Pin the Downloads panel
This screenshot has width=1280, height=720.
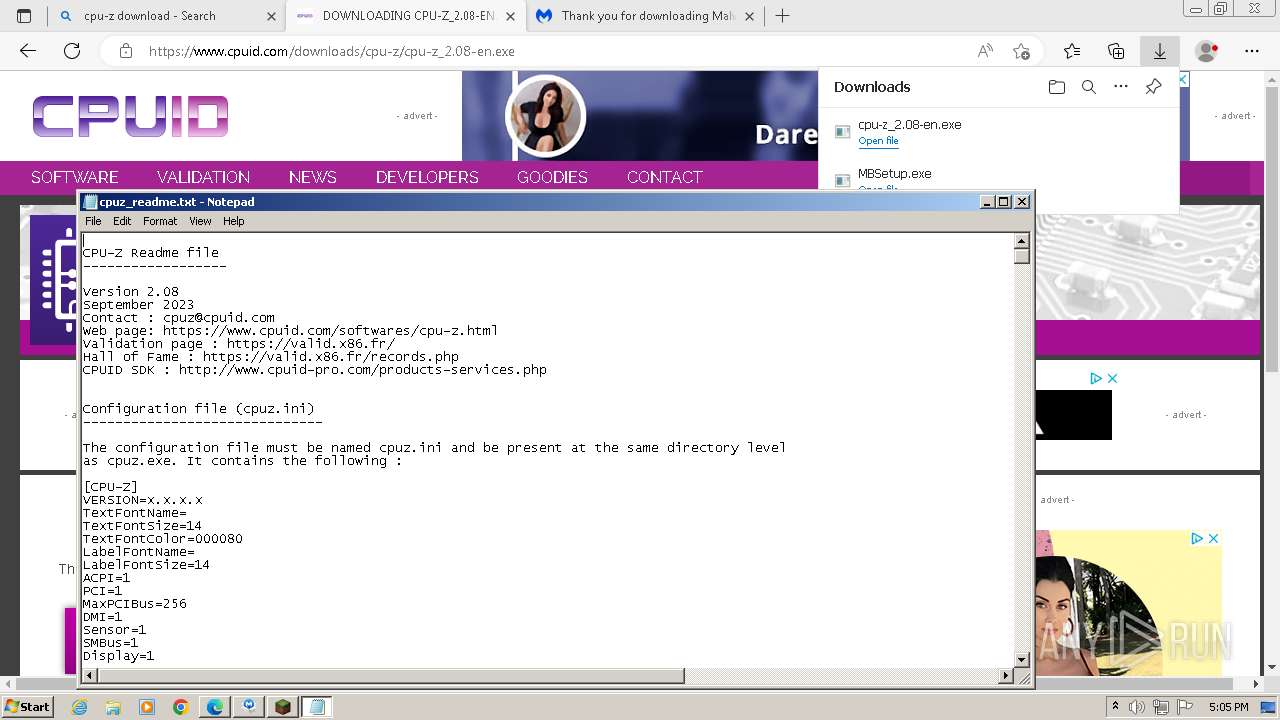click(1153, 87)
